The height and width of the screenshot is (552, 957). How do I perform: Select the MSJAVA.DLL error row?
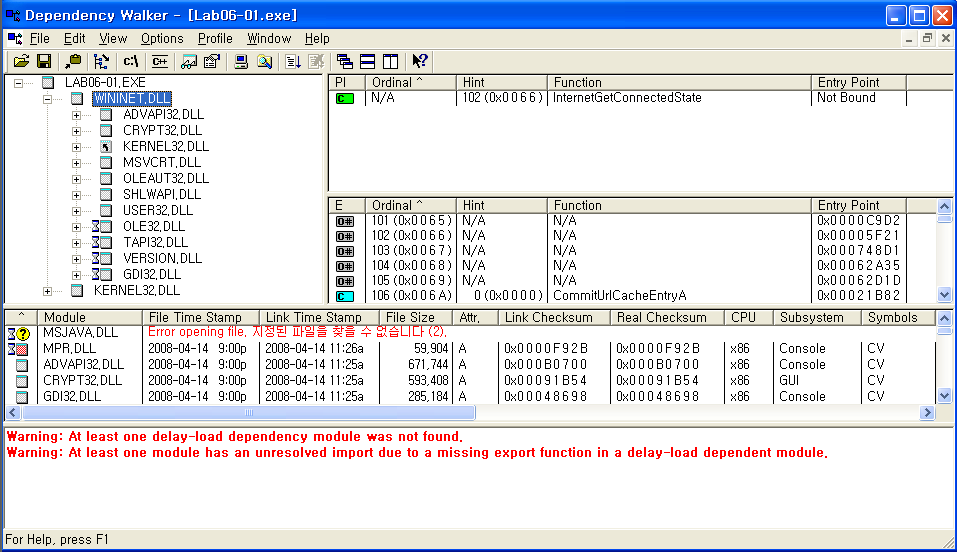tap(470, 333)
